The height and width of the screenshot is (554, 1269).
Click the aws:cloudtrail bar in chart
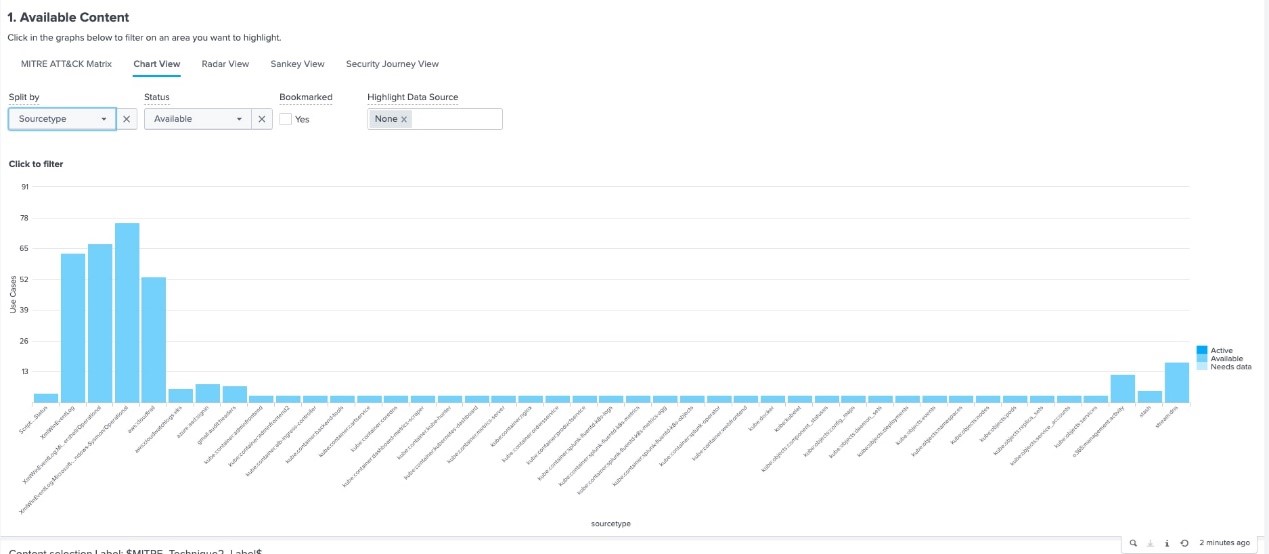pos(154,339)
